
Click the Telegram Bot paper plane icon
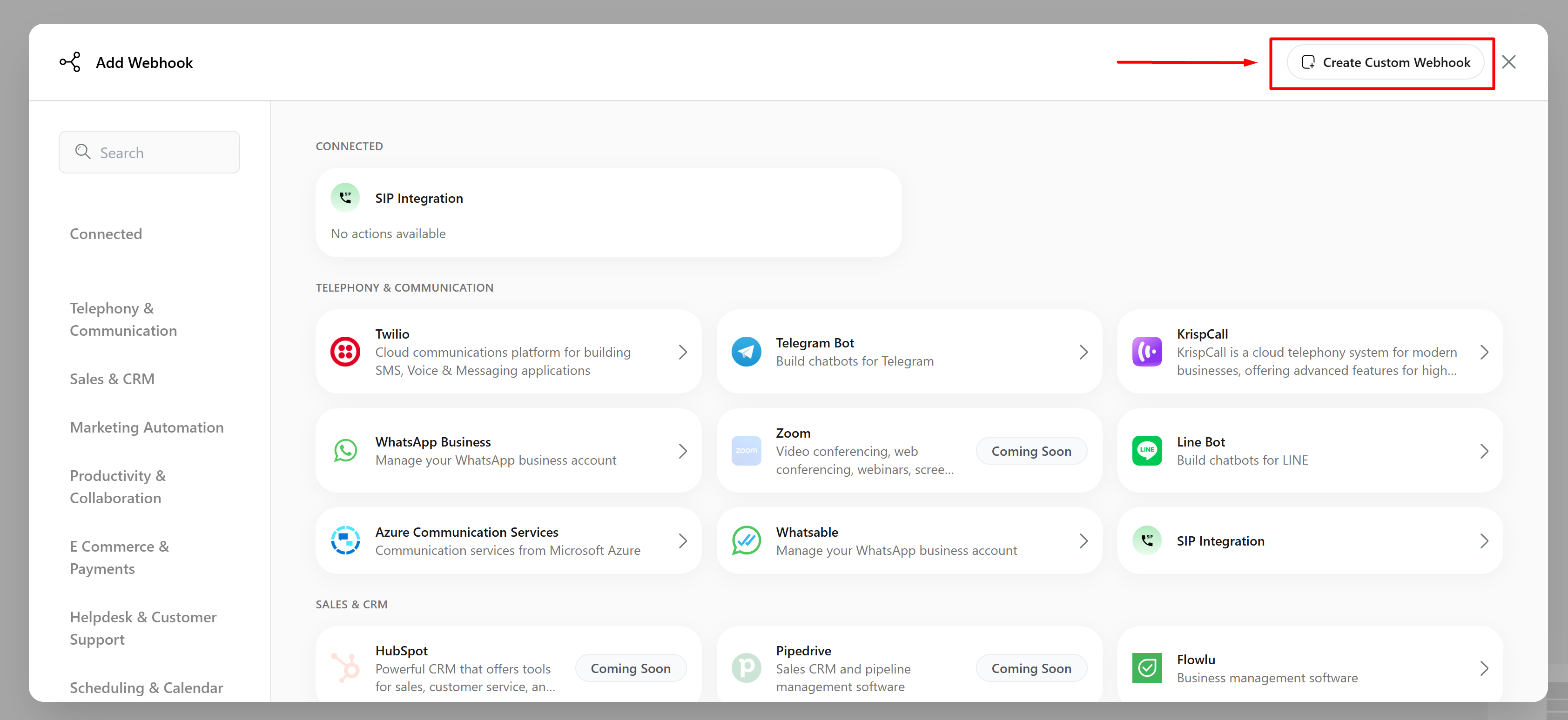(746, 352)
